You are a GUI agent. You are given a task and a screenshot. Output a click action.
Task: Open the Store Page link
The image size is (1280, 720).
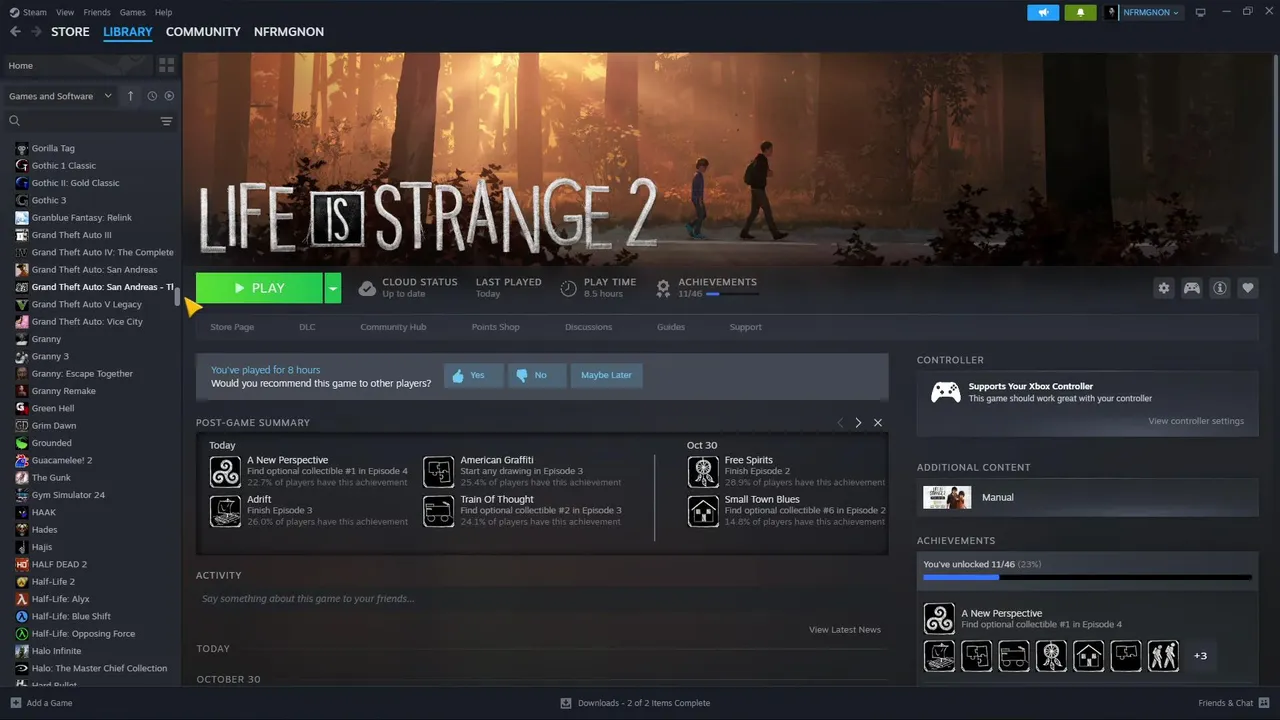click(232, 327)
